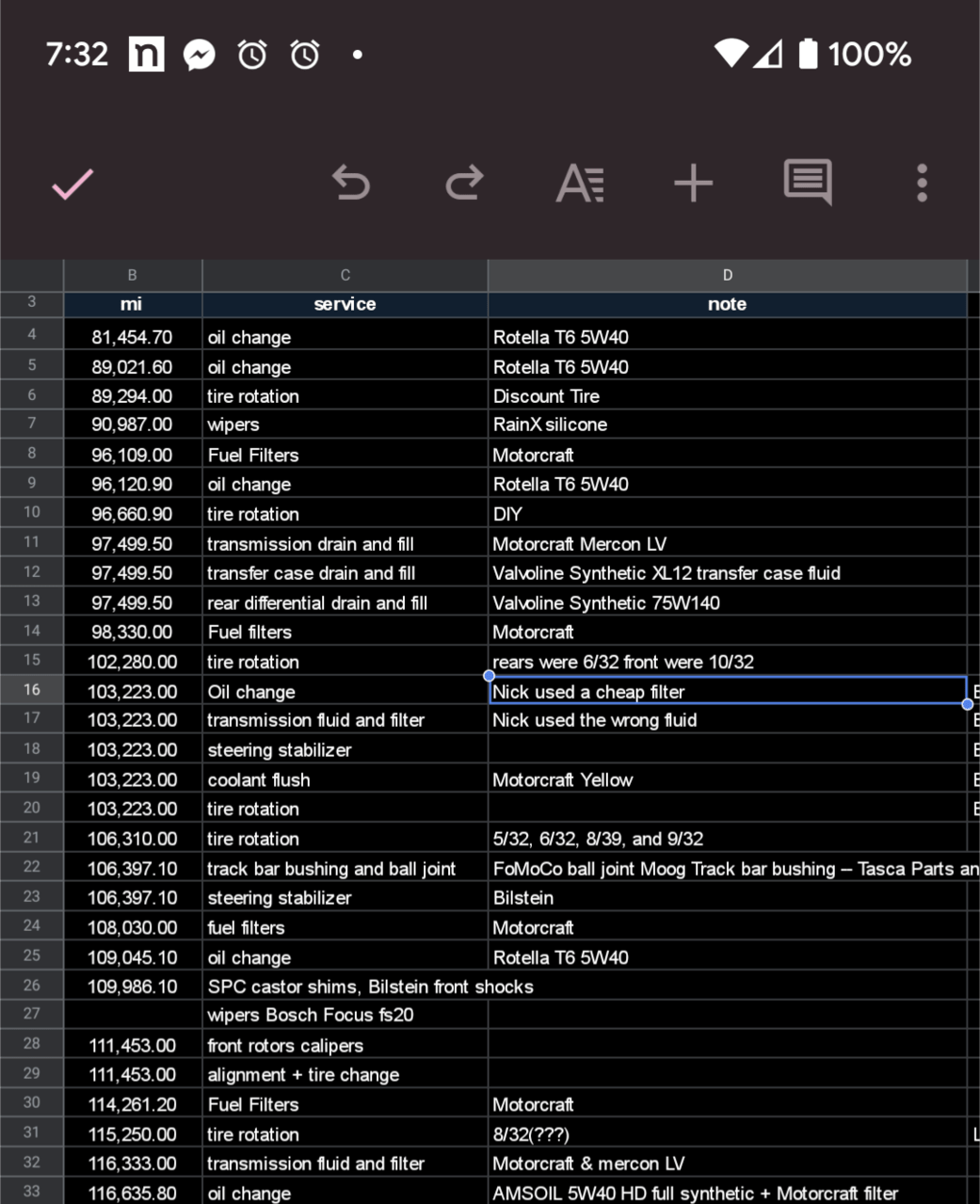
Task: Select 'alignment + tire change' cell
Action: point(345,1074)
